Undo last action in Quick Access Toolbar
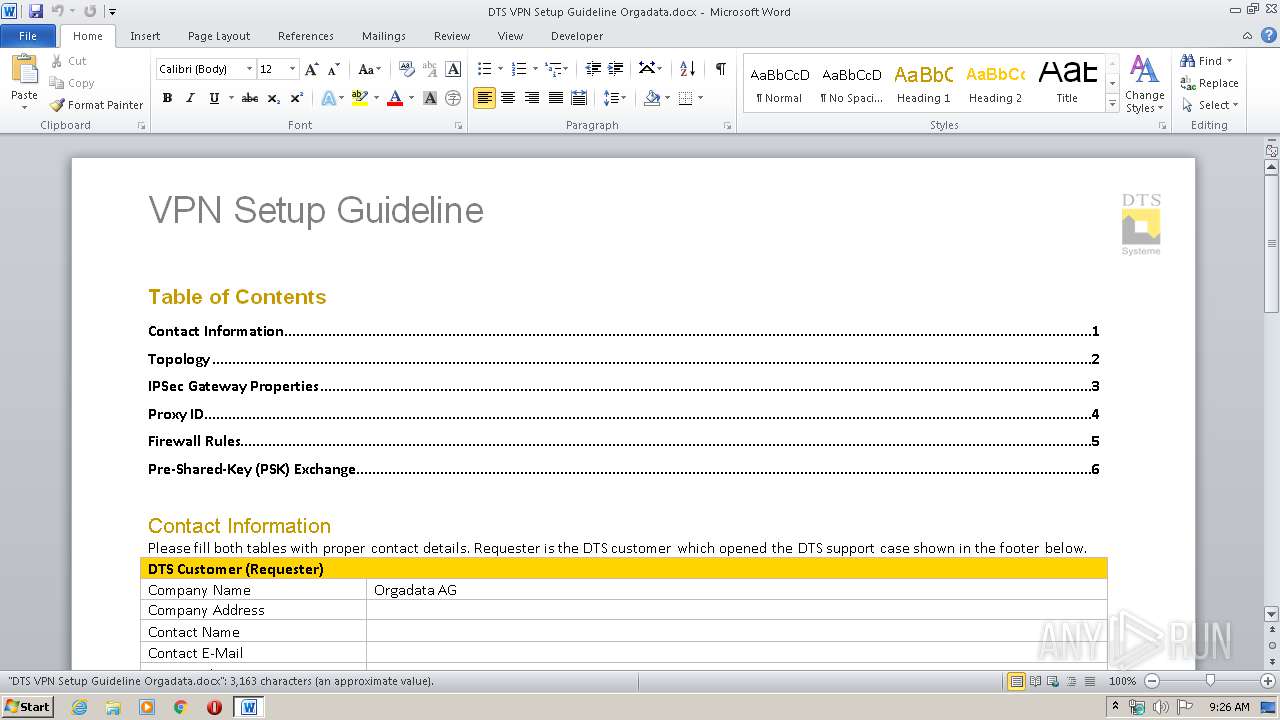1280x720 pixels. 57,11
